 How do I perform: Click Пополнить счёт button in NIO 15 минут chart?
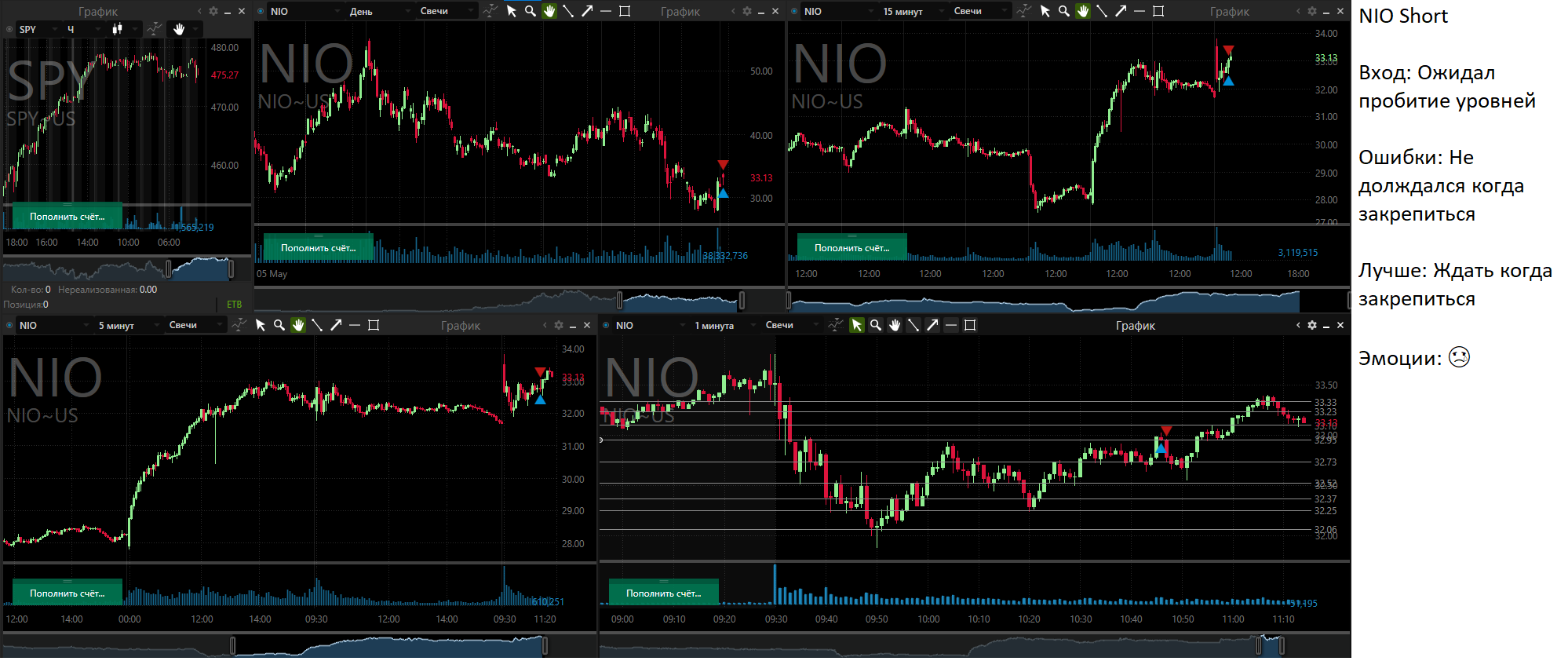click(x=852, y=247)
